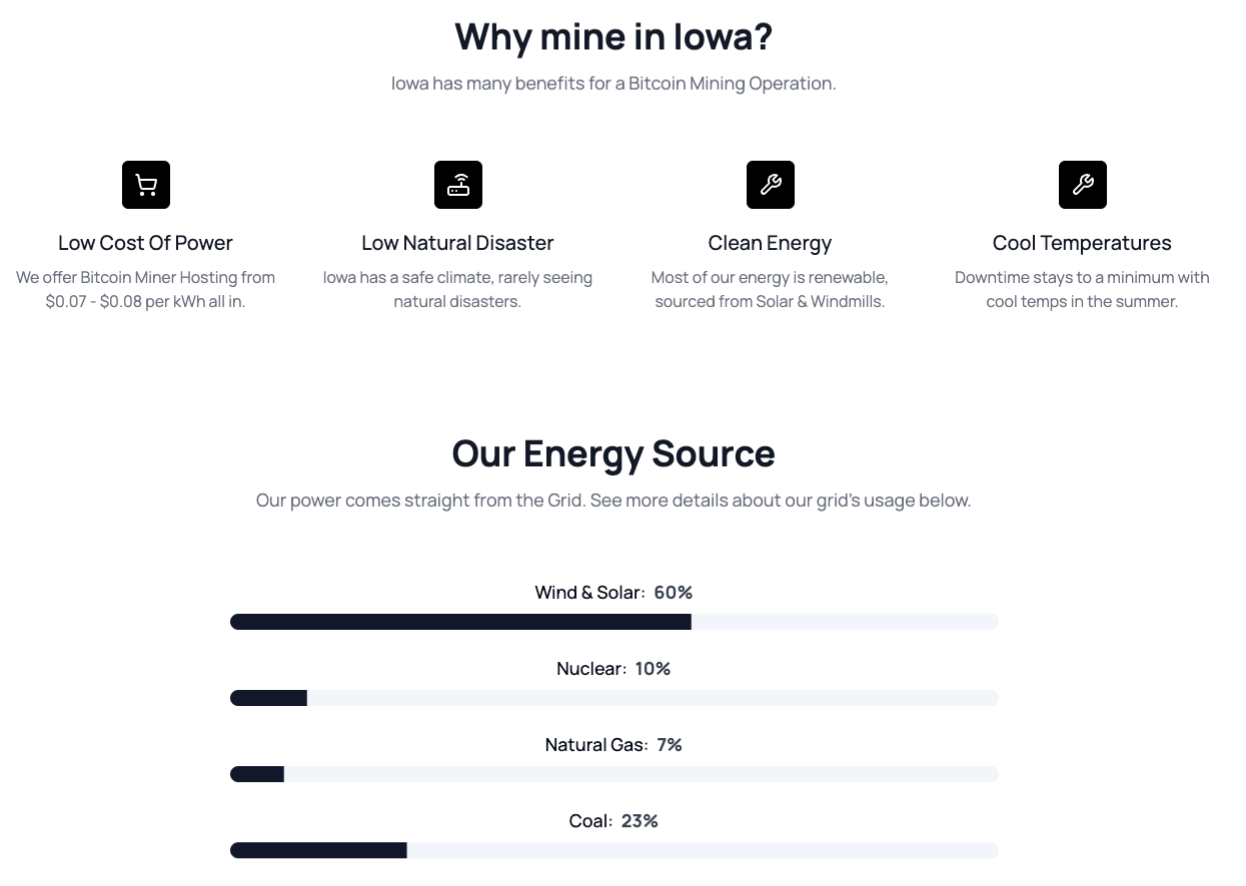The height and width of the screenshot is (886, 1246).
Task: Click the Nuclear progress bar
Action: [x=614, y=698]
